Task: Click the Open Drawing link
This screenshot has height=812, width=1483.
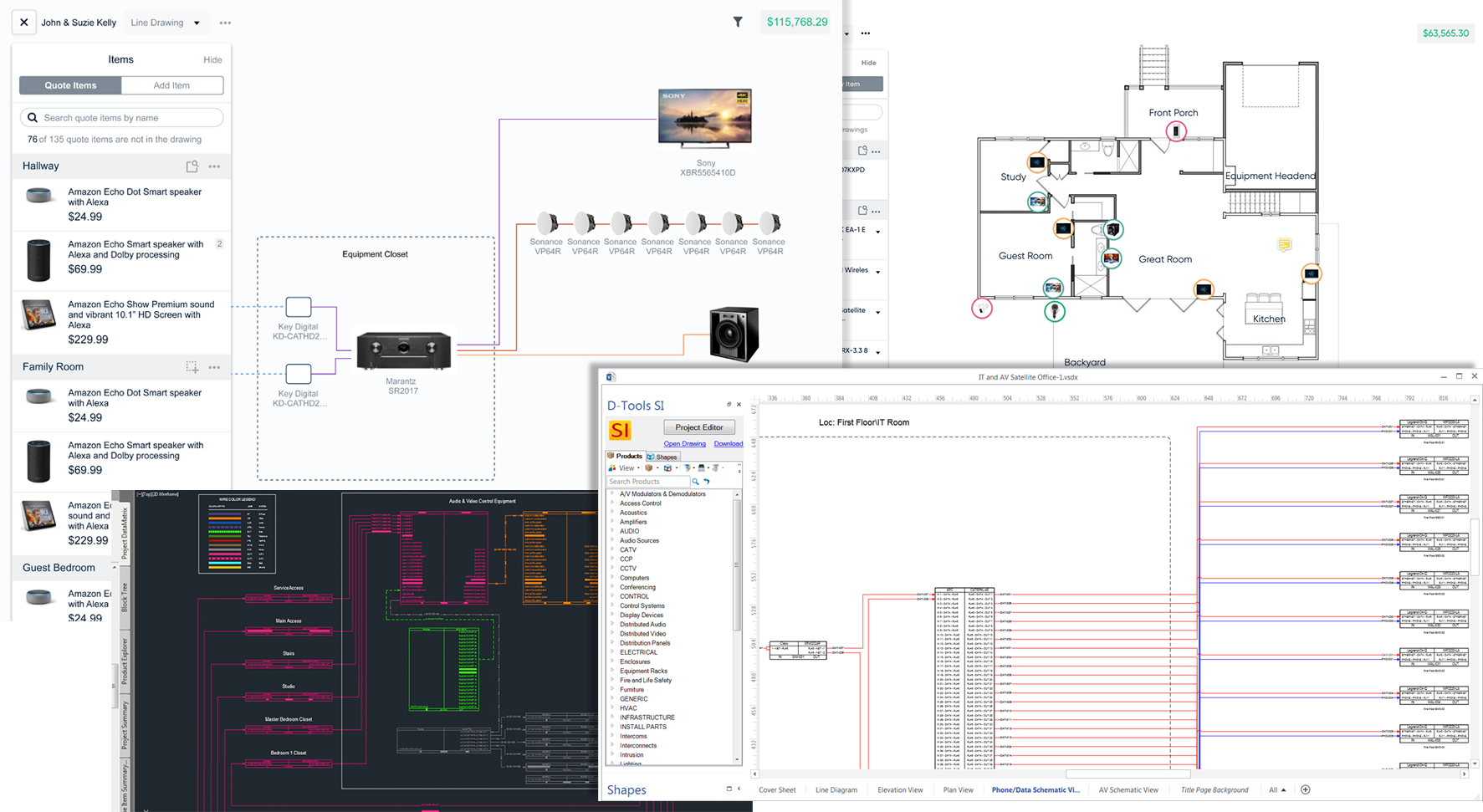Action: (x=684, y=444)
